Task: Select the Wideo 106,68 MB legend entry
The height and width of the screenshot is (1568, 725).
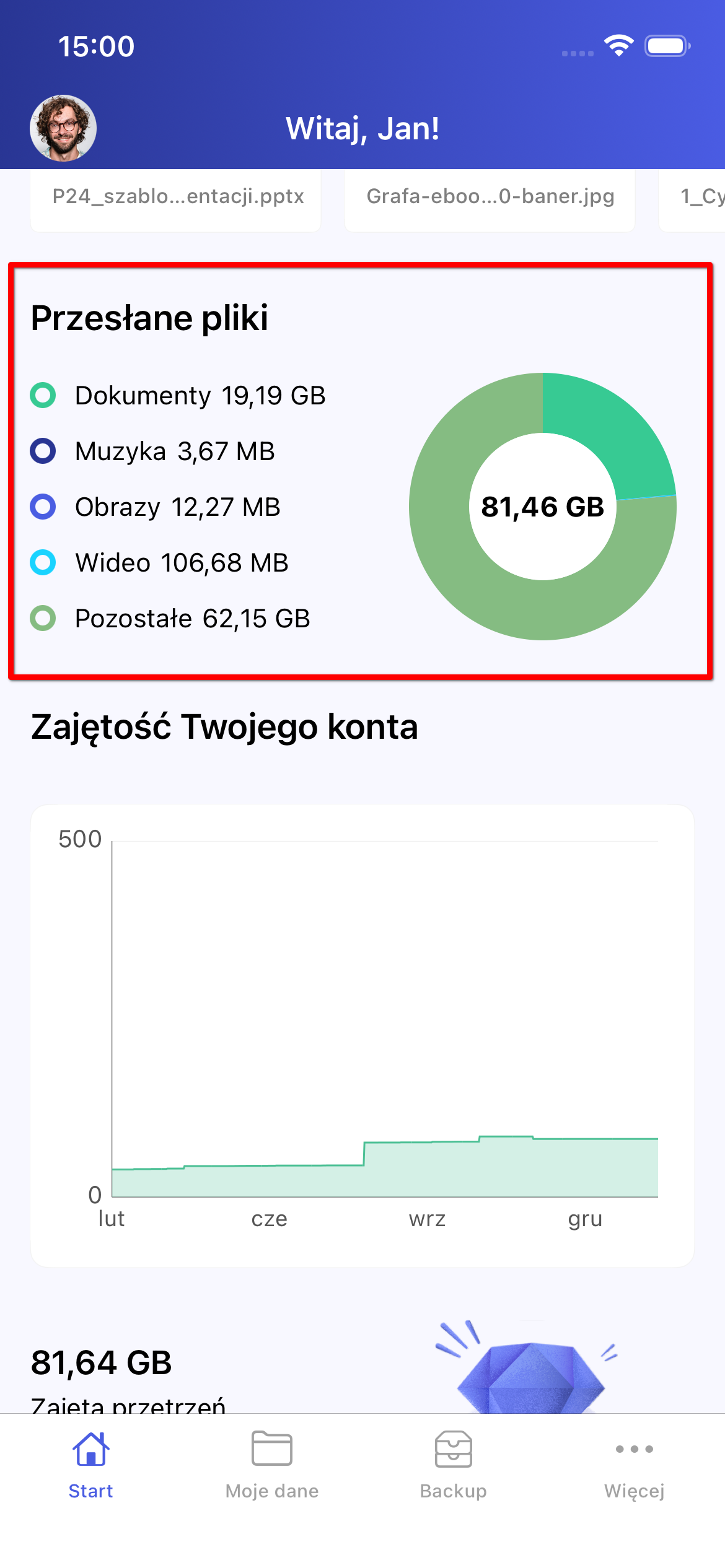Action: coord(181,562)
